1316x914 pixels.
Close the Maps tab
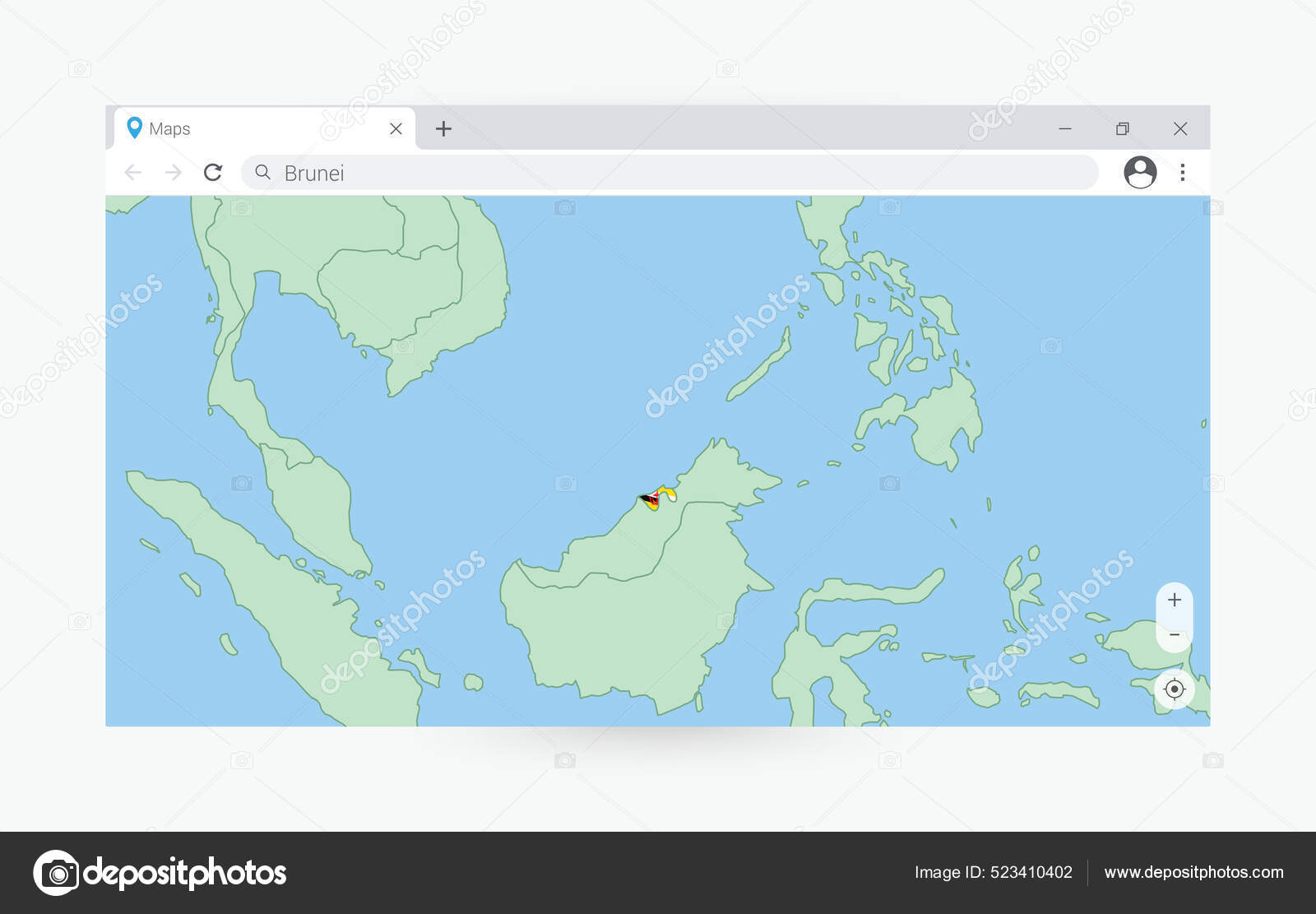pyautogui.click(x=396, y=129)
